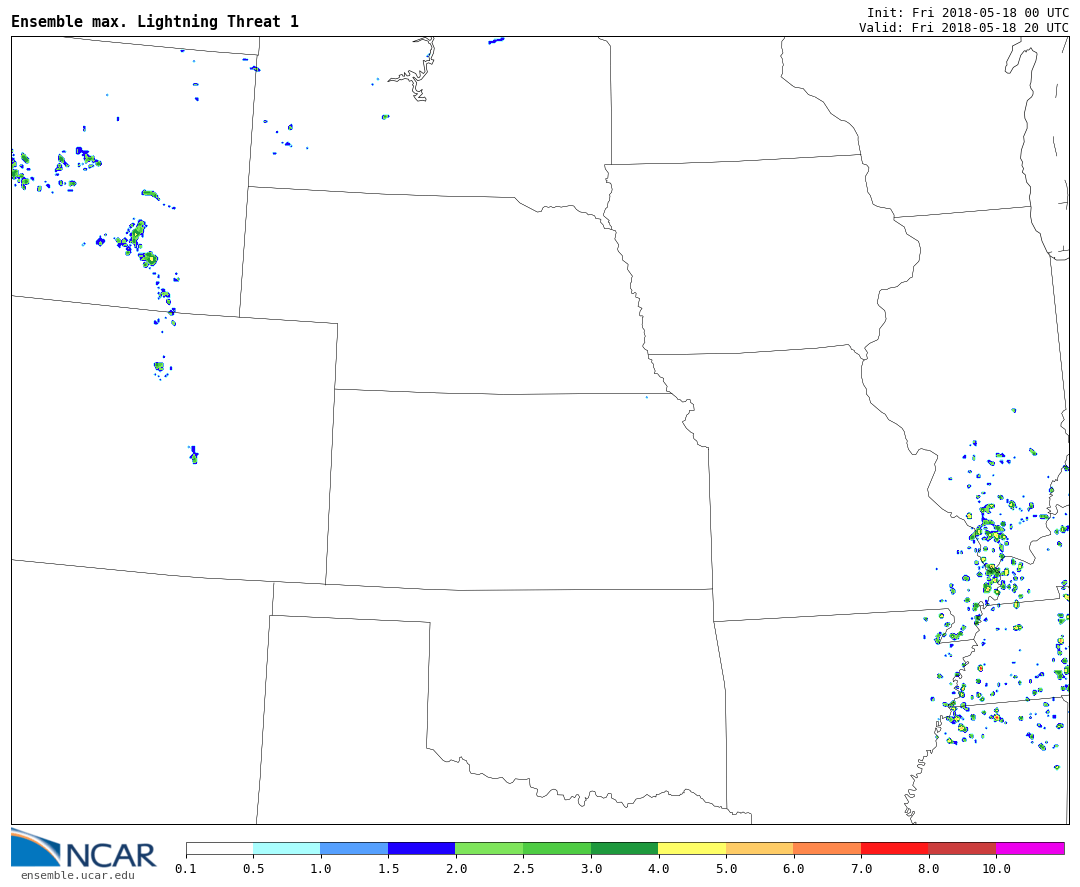The height and width of the screenshot is (887, 1080).
Task: Select the 'Init: Fri 2018-05-18 00 UTC' text
Action: pyautogui.click(x=968, y=12)
